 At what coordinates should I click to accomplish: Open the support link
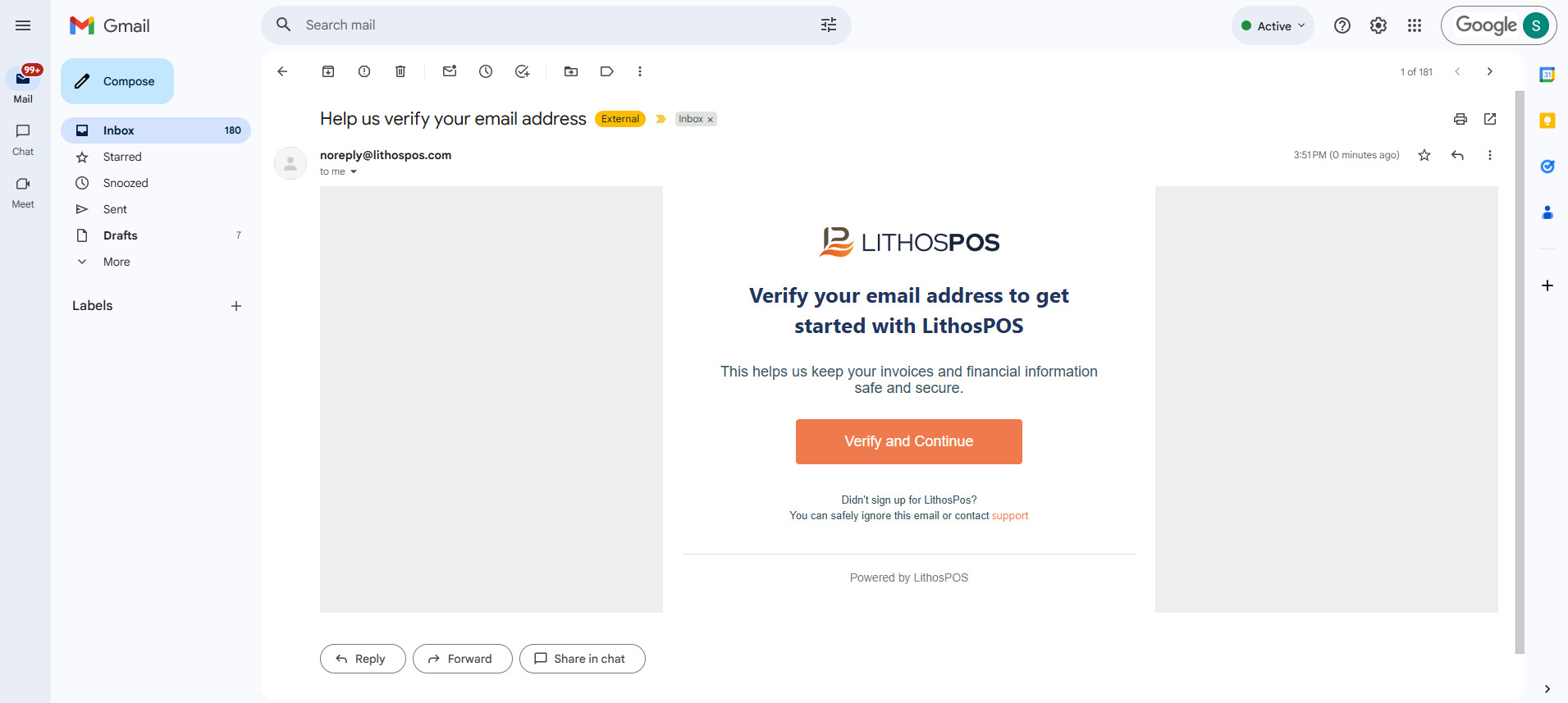pyautogui.click(x=1010, y=516)
